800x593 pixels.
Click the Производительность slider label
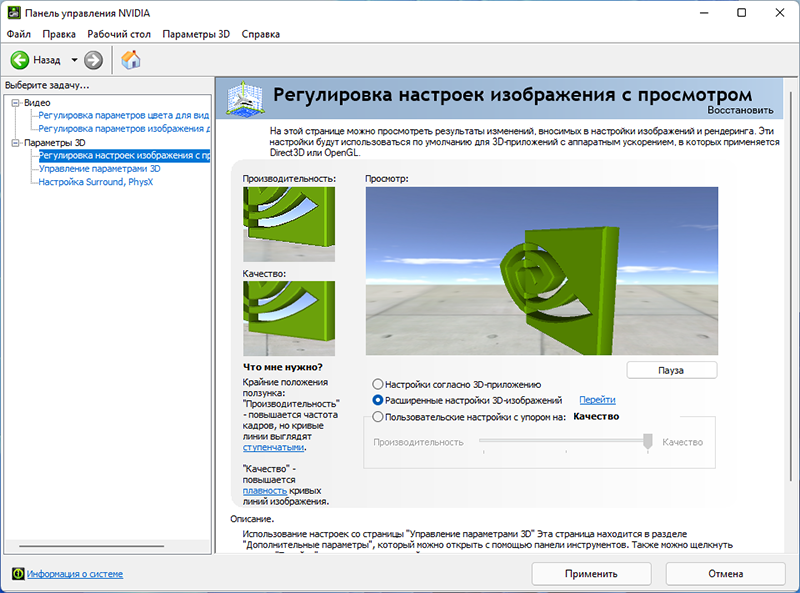(x=418, y=442)
